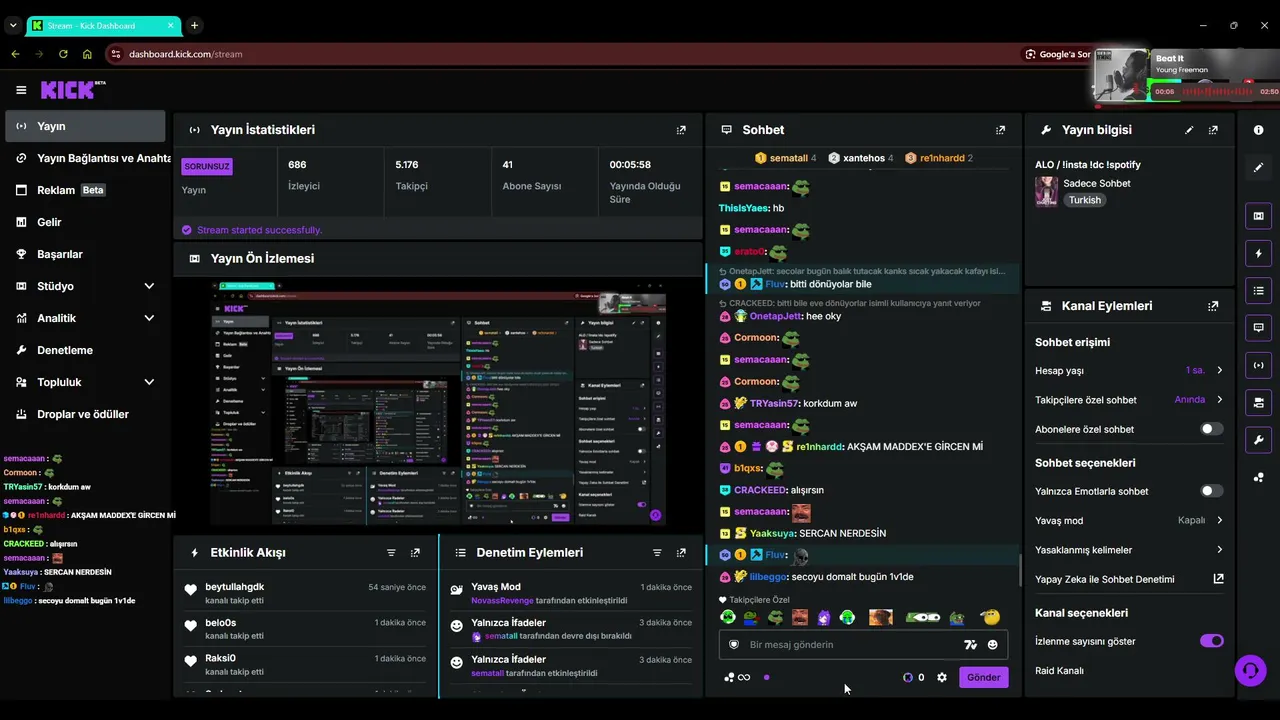Toggle the chat bubble widget icon
Viewport: 1280px width, 720px height.
1258,328
